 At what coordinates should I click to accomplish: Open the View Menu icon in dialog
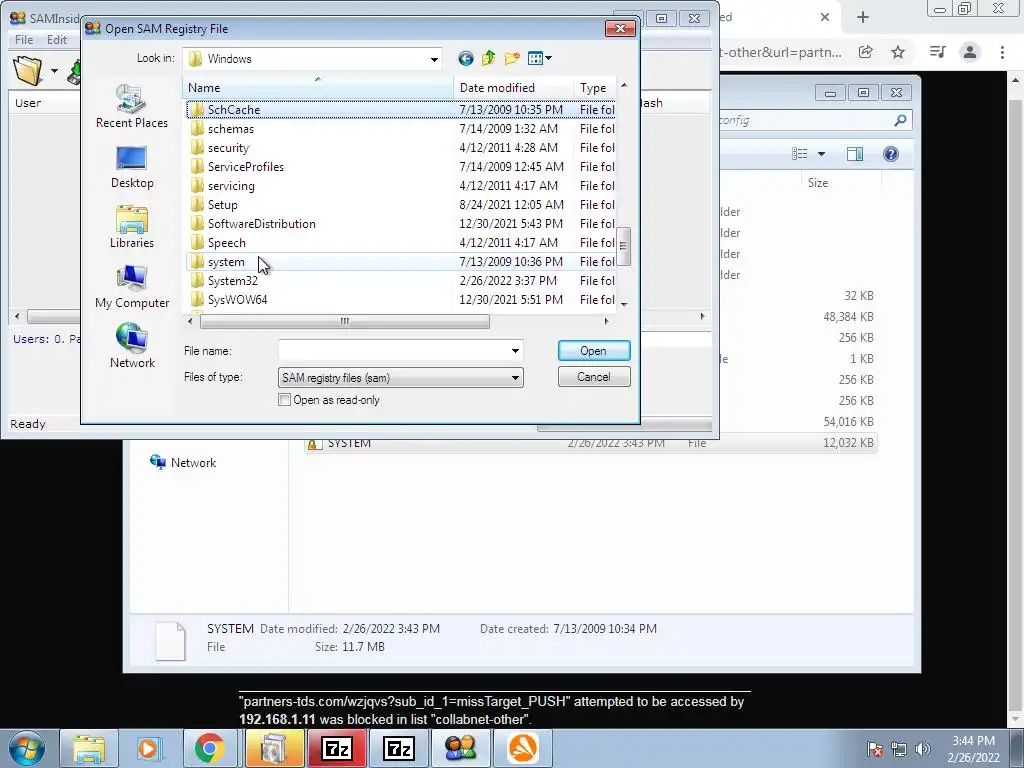(x=535, y=59)
